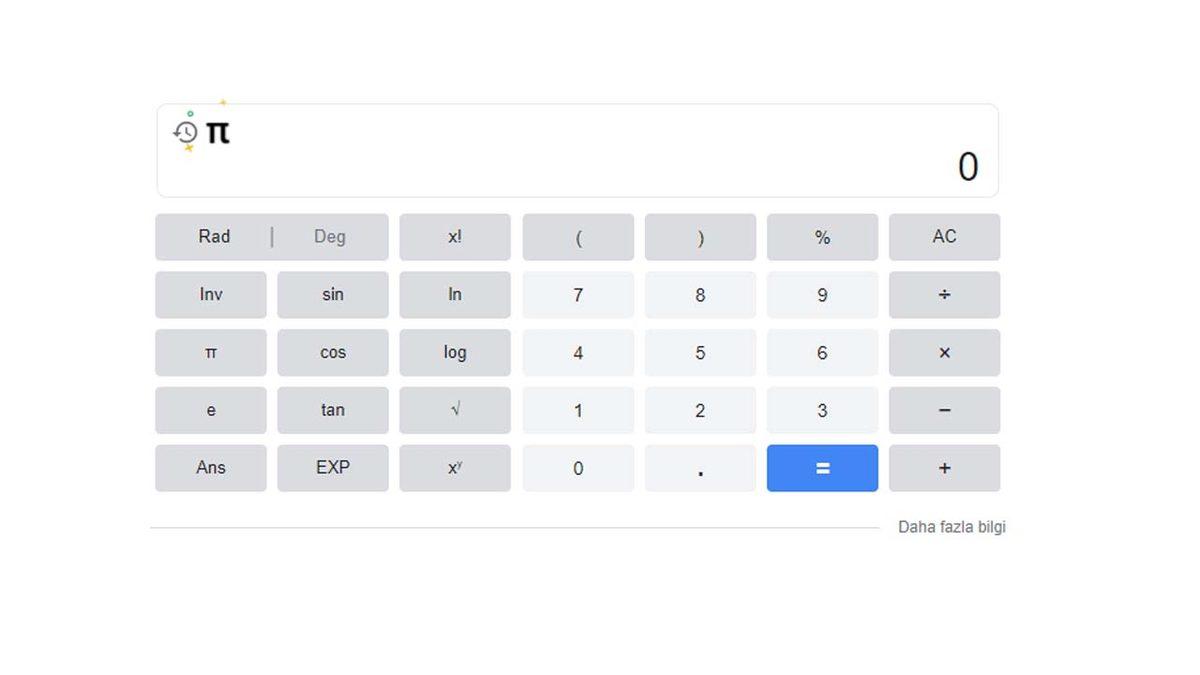1200x675 pixels.
Task: Select the tan function
Action: click(333, 410)
